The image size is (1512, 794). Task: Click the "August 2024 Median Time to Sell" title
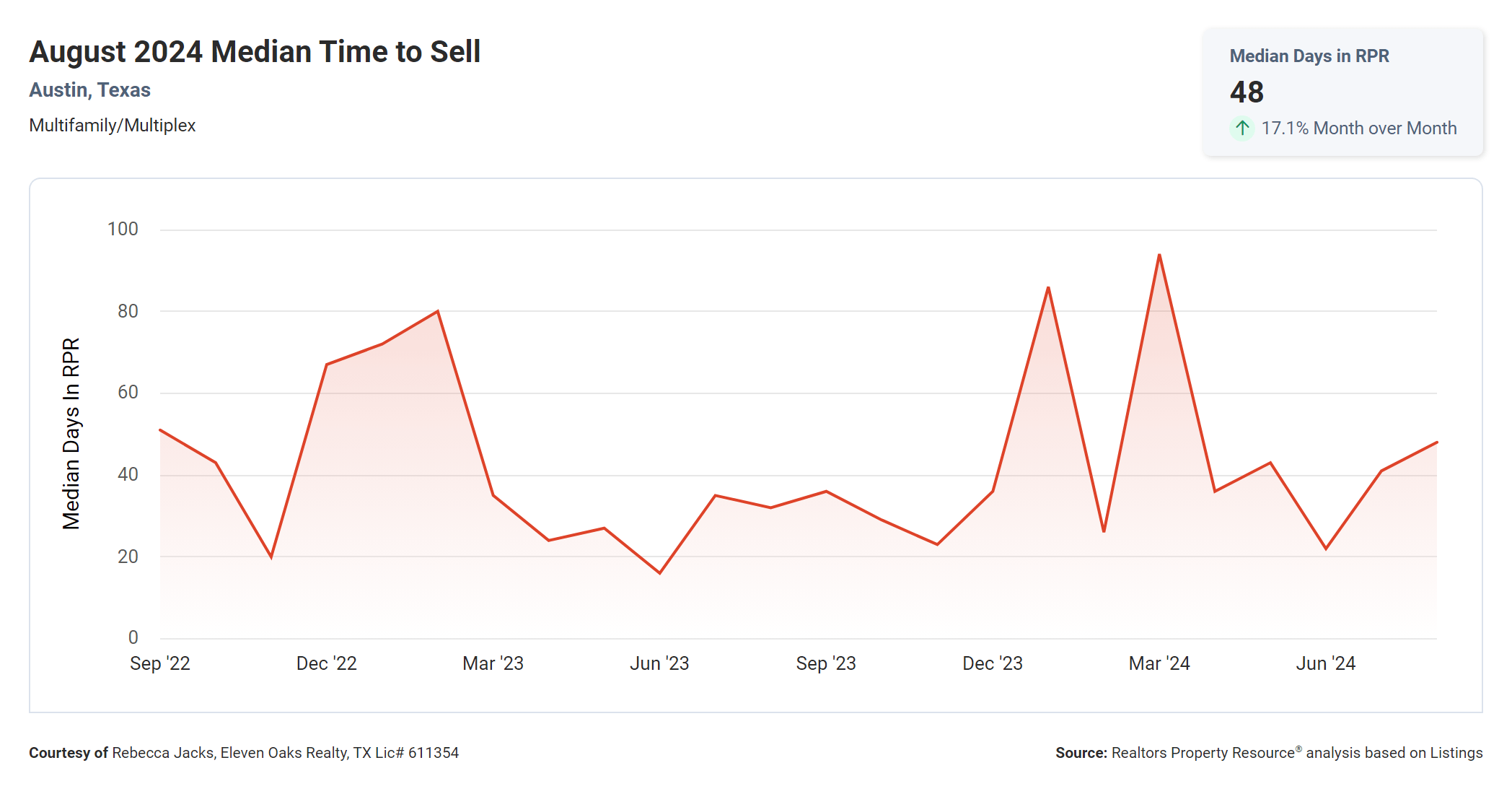click(255, 52)
